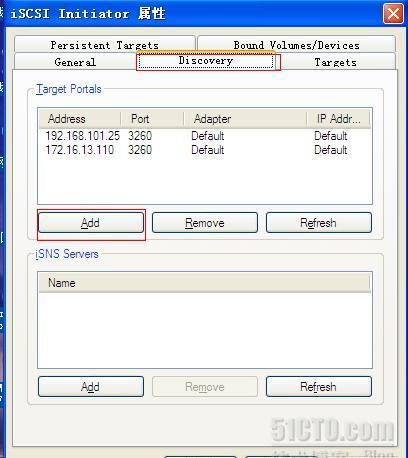
Task: Select portal entry 192.168.101.25
Action: click(205, 136)
